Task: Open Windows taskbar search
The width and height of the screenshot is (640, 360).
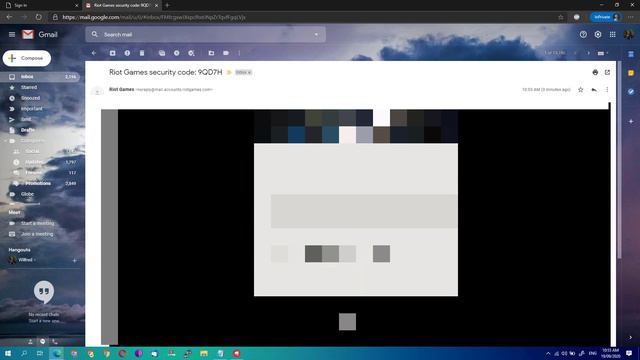Action: pyautogui.click(x=24, y=353)
